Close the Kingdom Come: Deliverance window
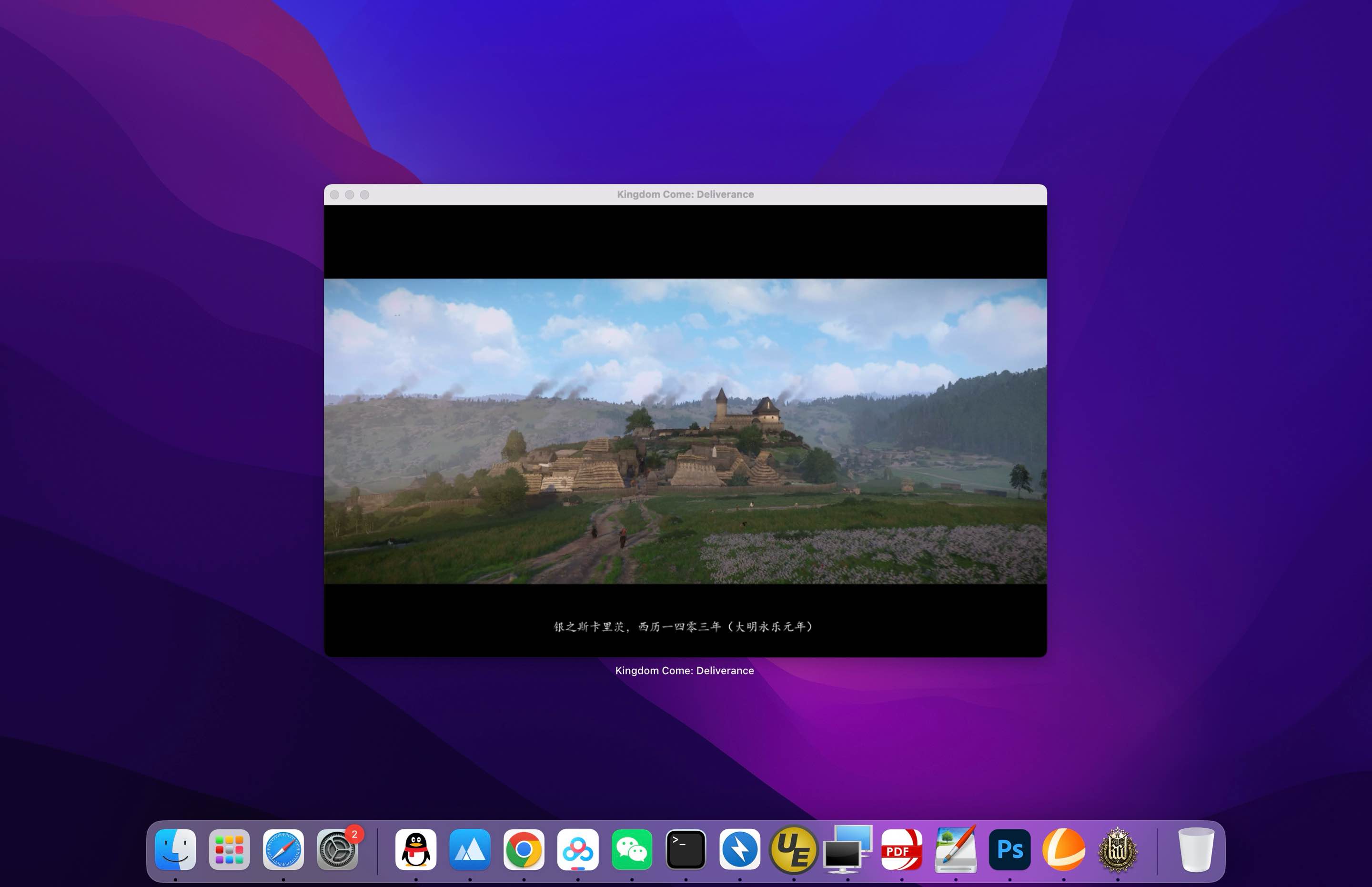This screenshot has height=887, width=1372. click(334, 195)
